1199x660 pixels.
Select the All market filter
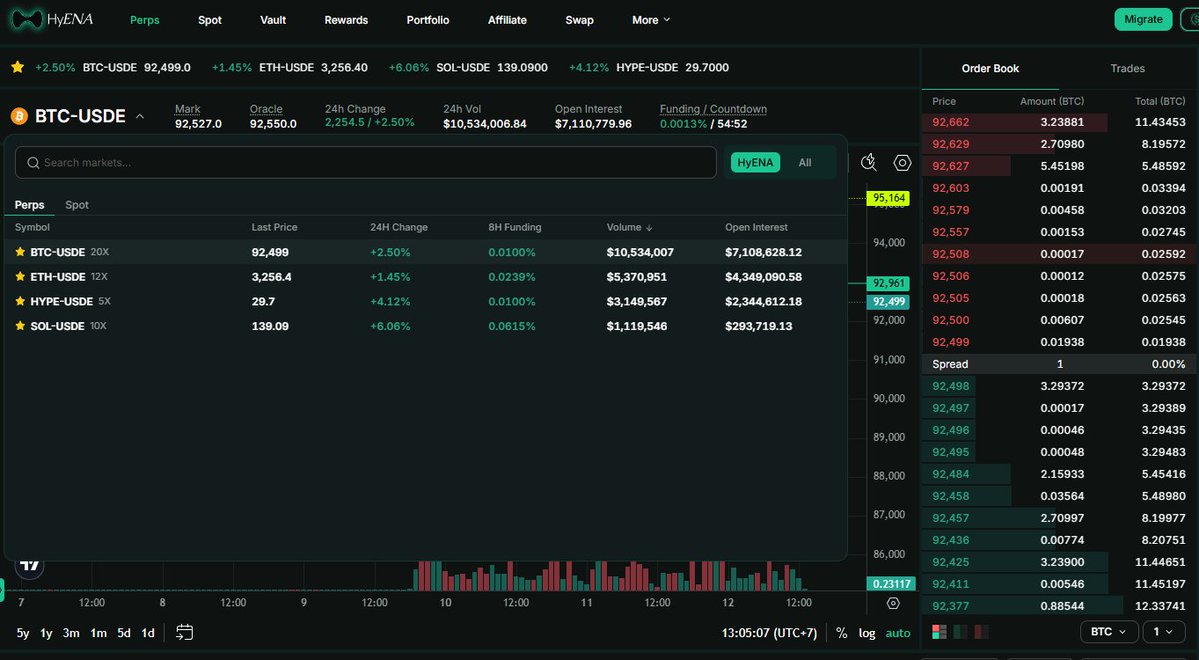click(804, 162)
